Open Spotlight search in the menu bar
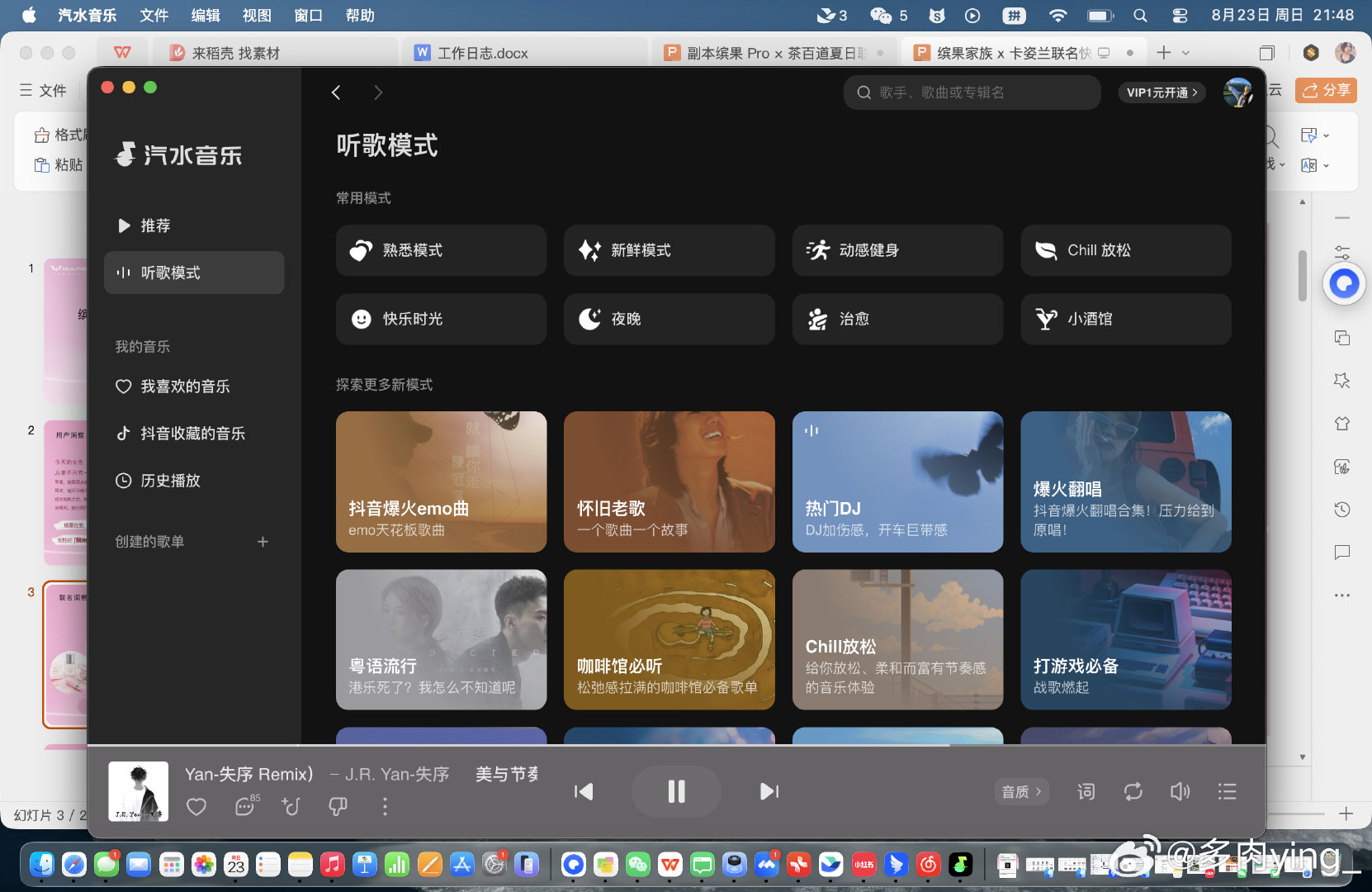 1140,15
